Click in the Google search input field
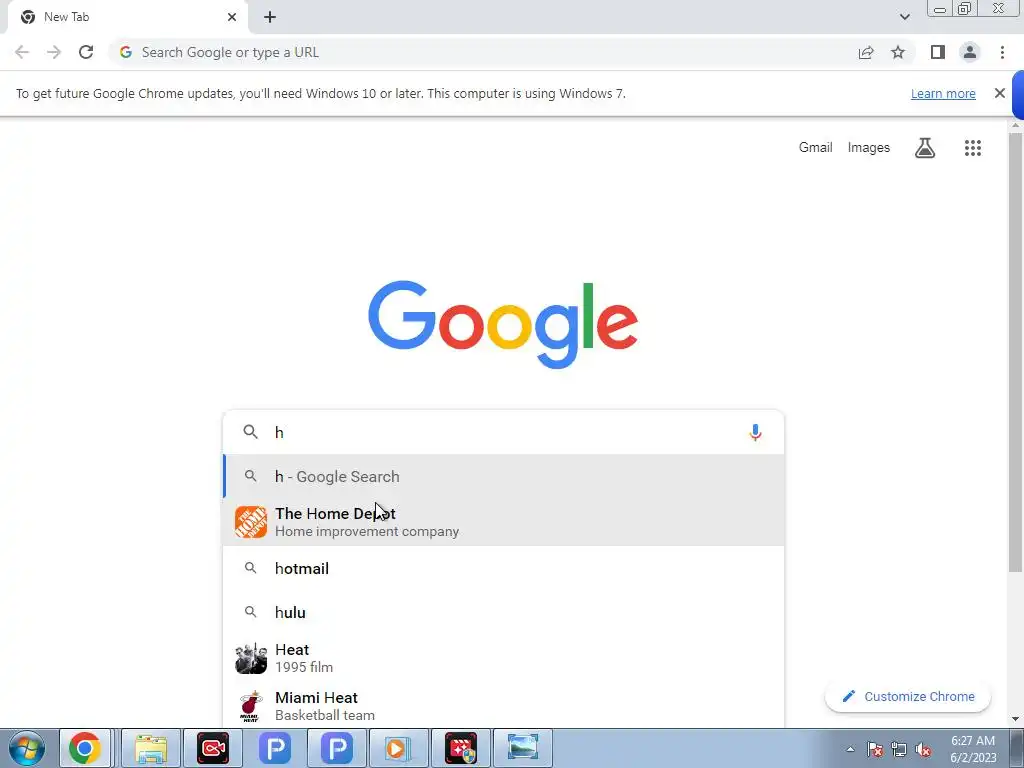The width and height of the screenshot is (1024, 768). pos(506,432)
